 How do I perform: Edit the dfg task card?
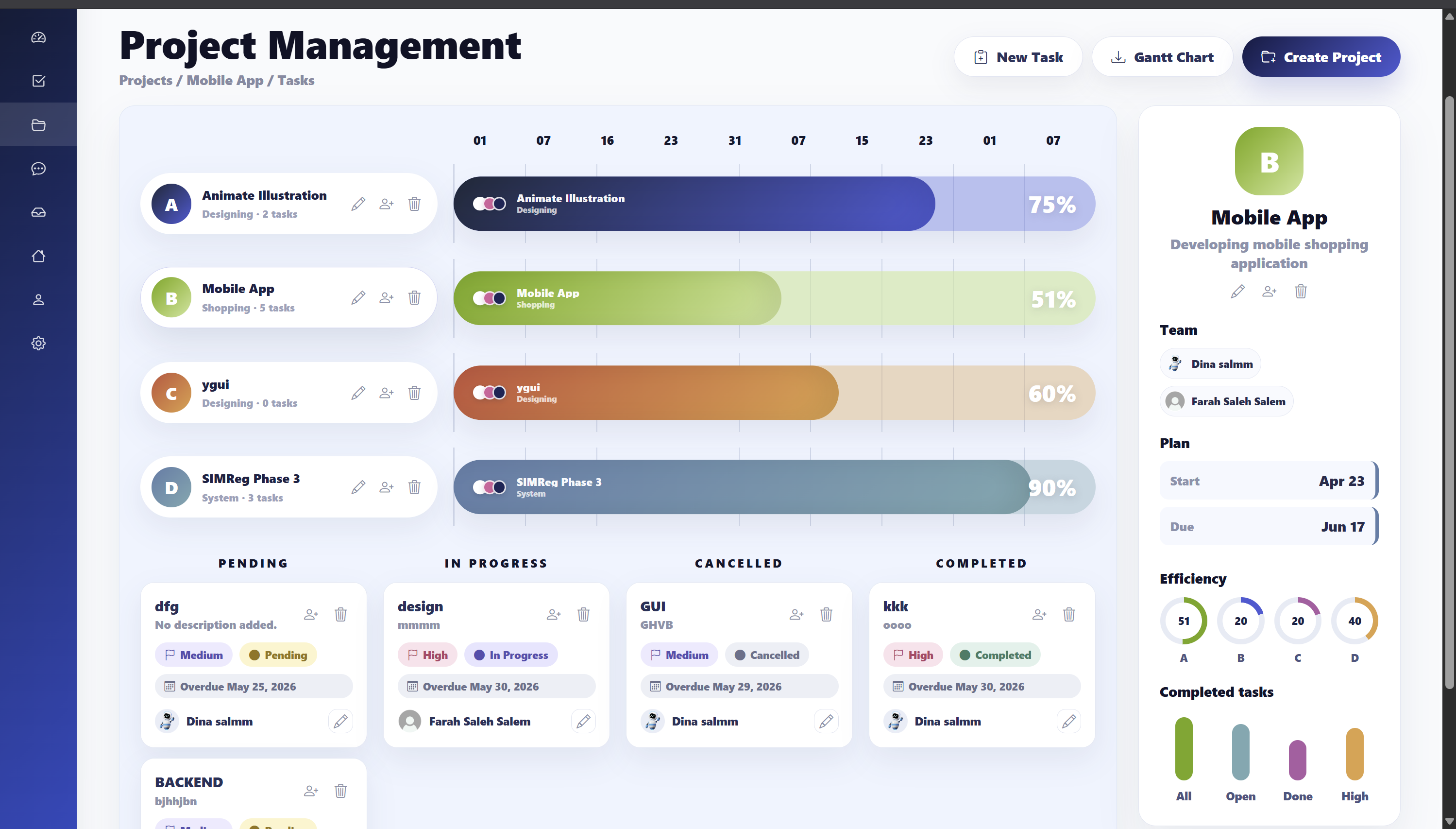tap(341, 722)
